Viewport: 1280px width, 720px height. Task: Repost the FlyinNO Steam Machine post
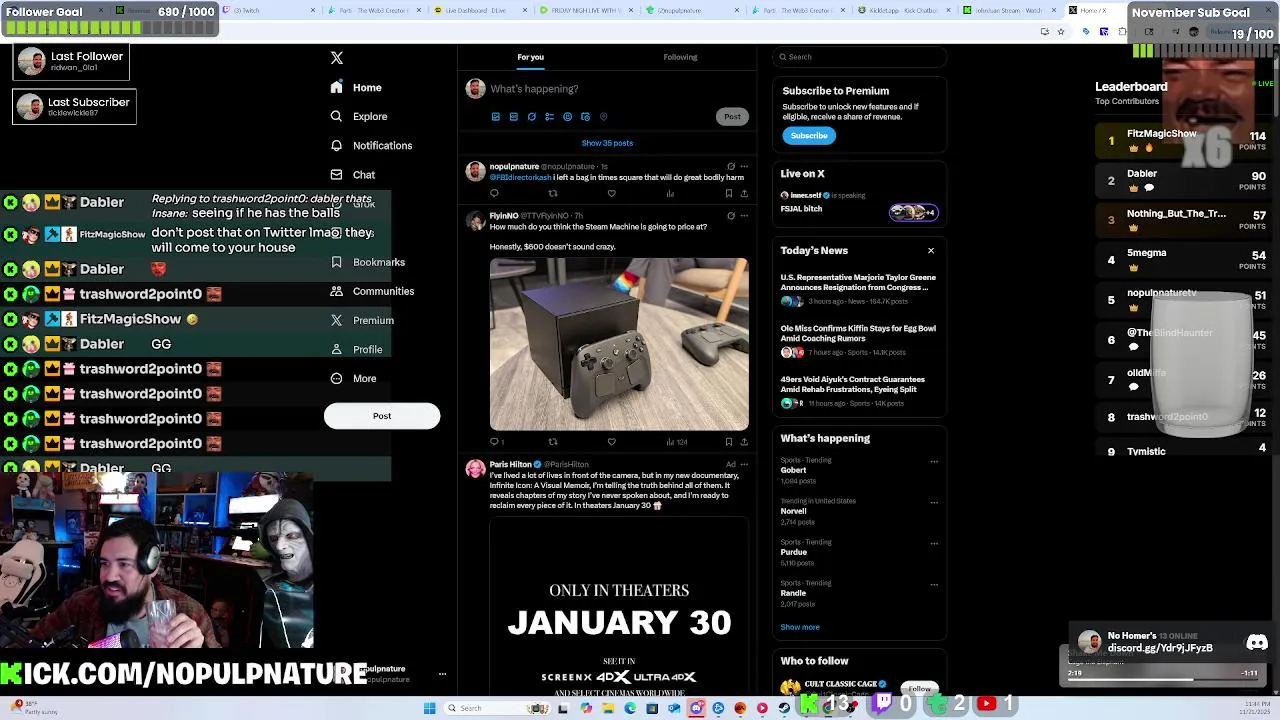point(553,442)
